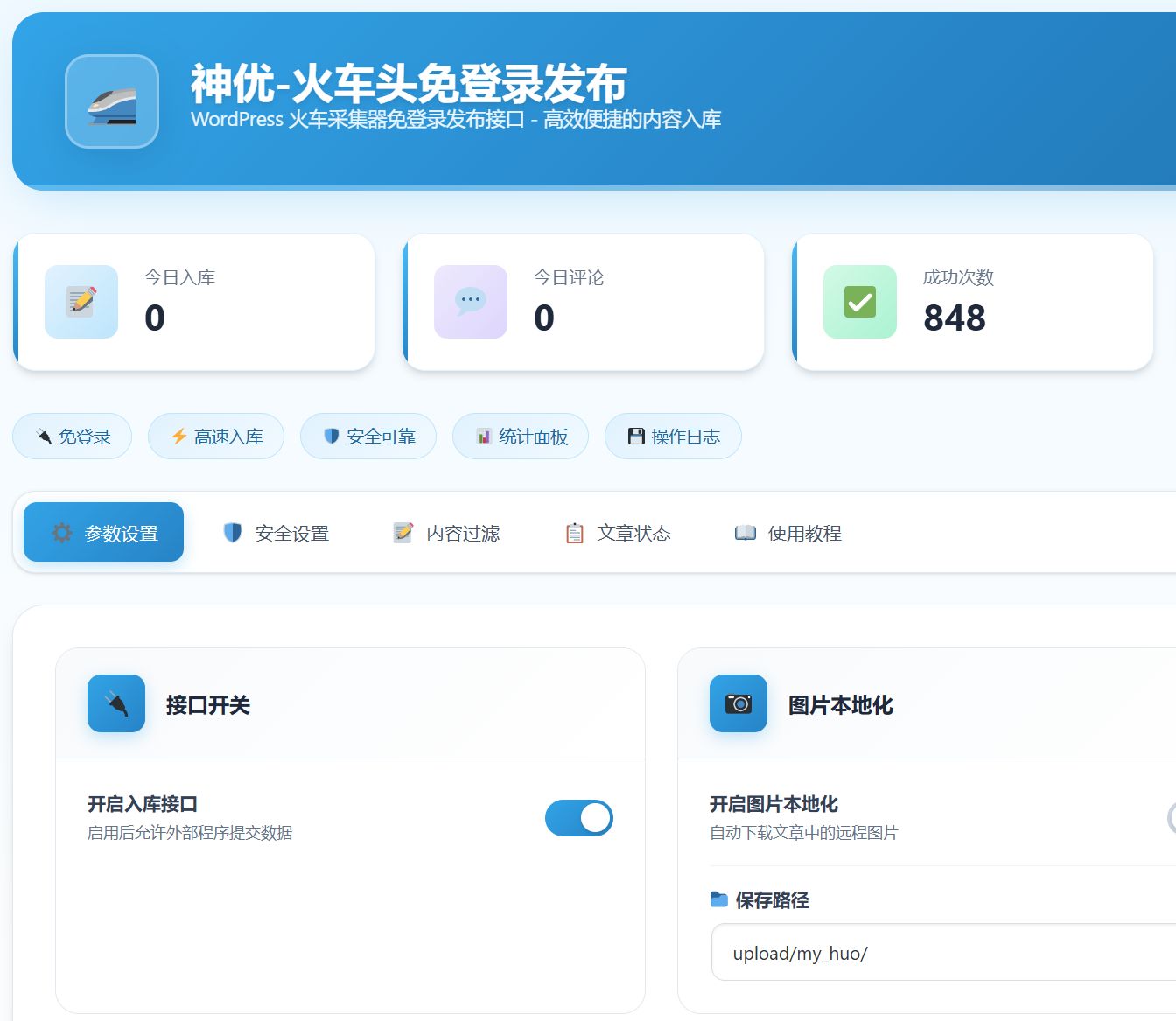Click the plug icon in 免登录 badge

click(45, 437)
